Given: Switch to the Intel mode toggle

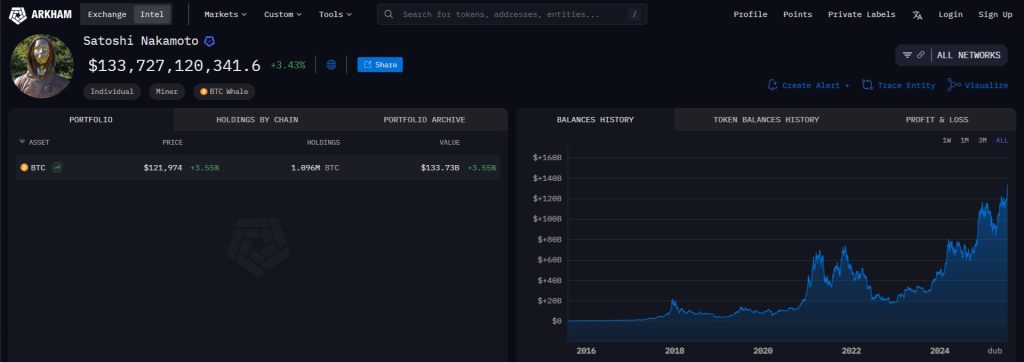Looking at the screenshot, I should point(153,14).
